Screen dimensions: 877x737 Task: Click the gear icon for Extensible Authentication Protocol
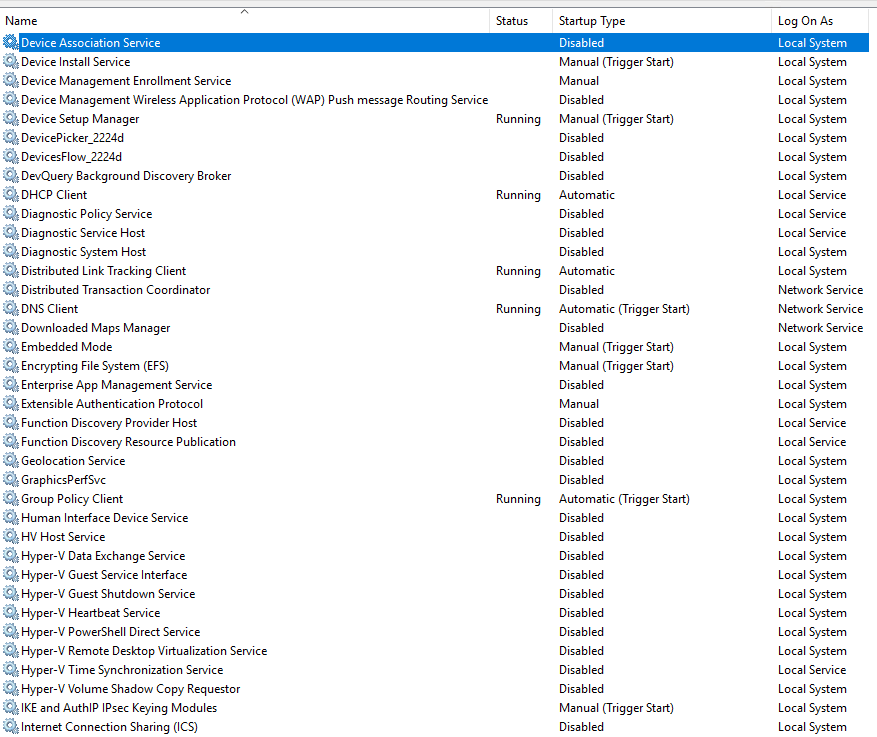(x=11, y=404)
